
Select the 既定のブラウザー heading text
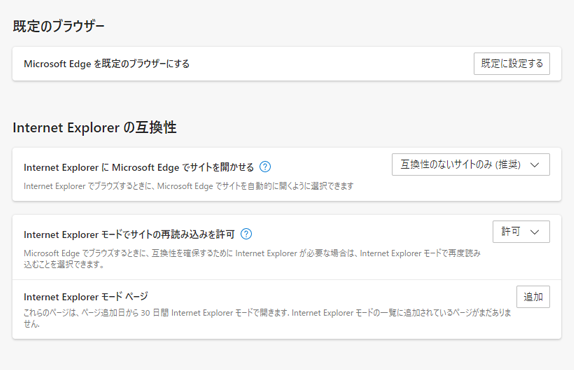pos(59,26)
